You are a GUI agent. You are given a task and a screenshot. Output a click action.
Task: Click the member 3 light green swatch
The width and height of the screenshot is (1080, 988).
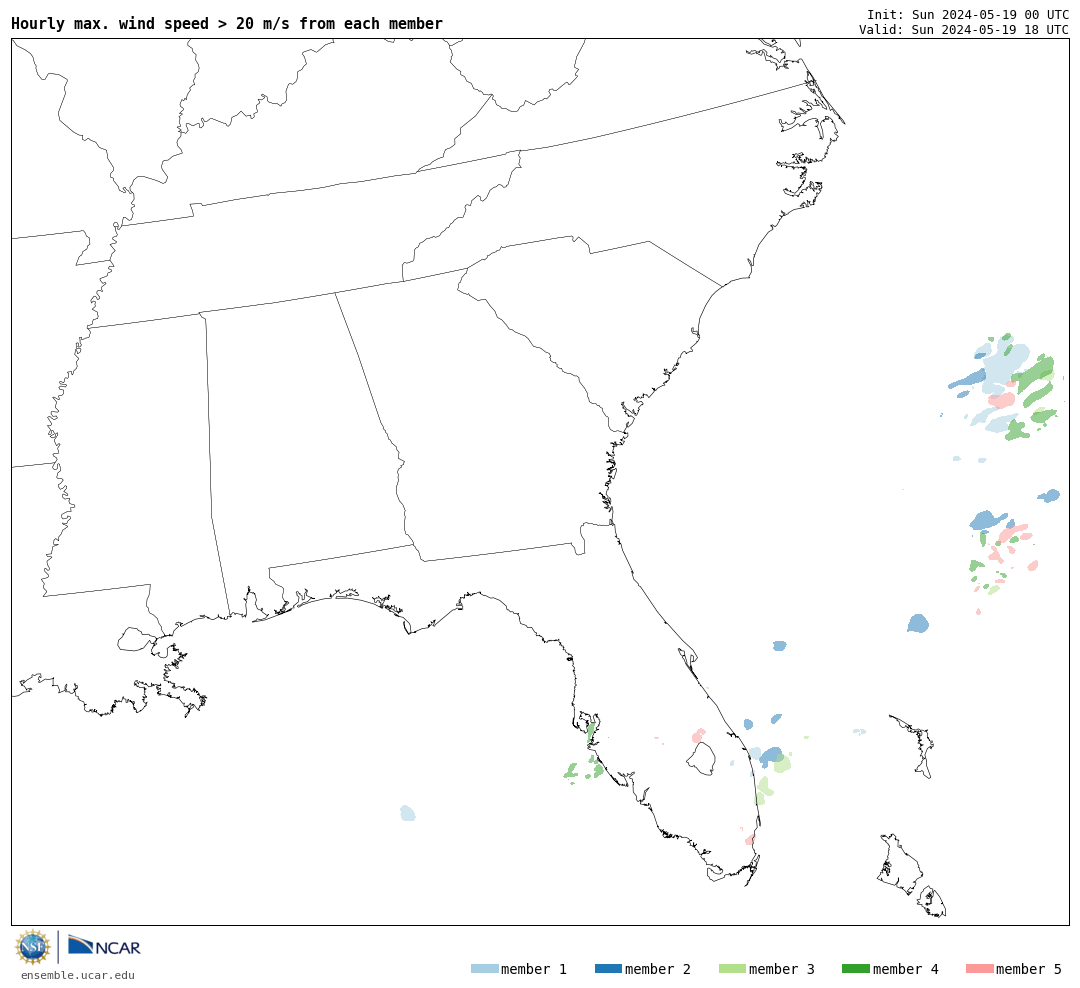point(732,969)
